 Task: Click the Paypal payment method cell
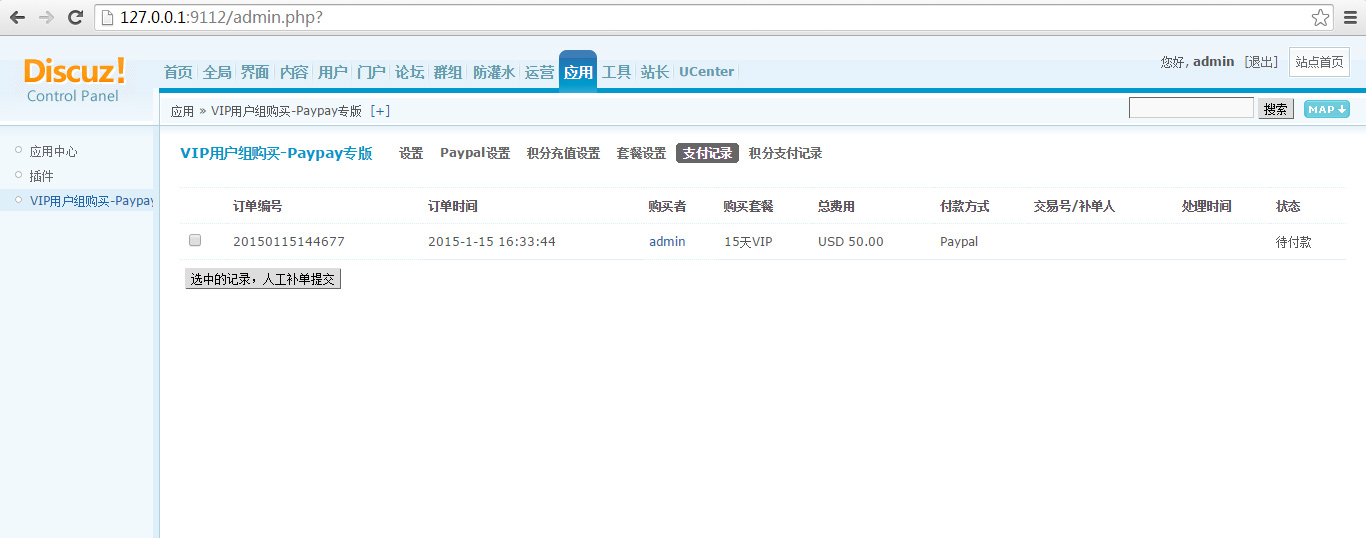(x=959, y=242)
